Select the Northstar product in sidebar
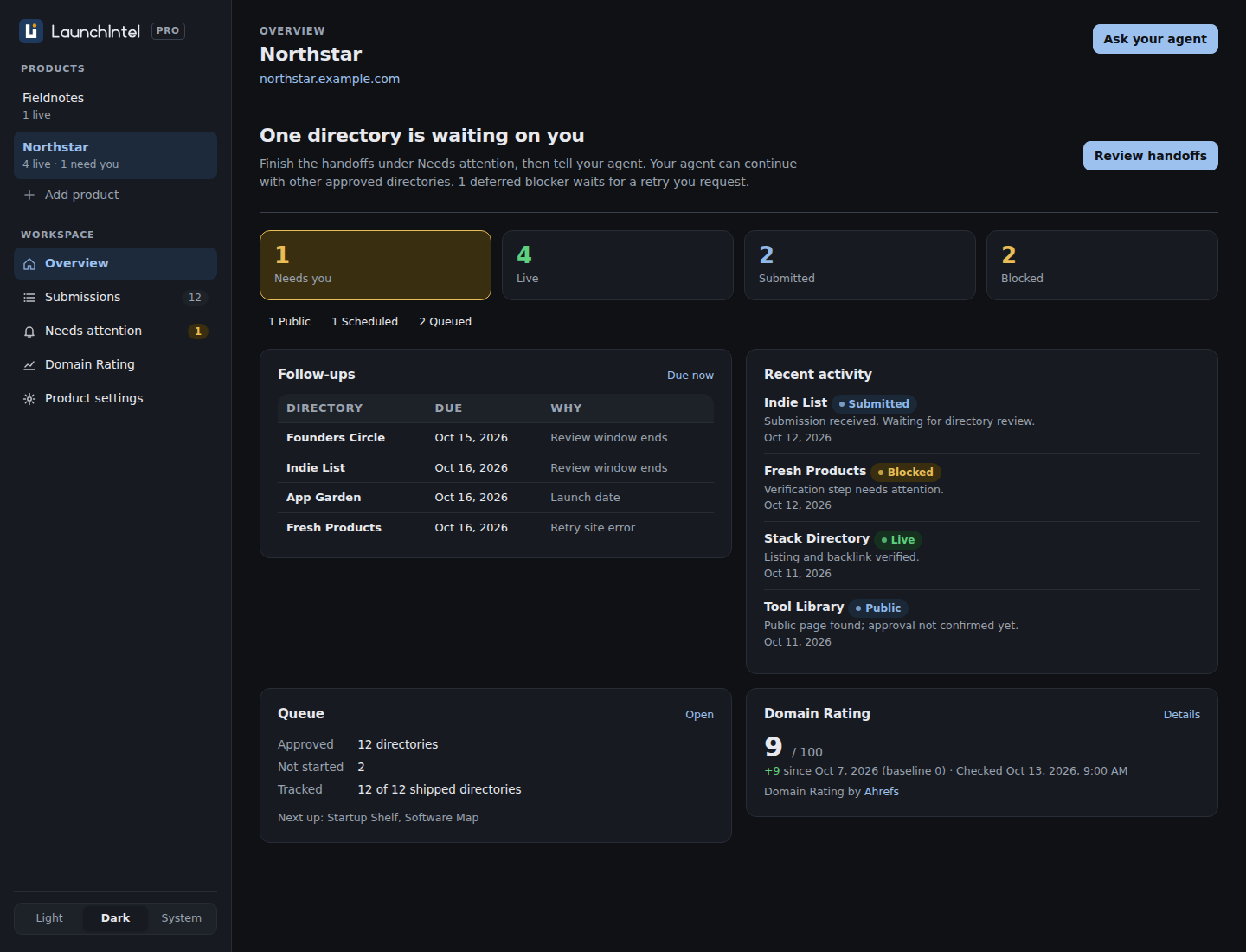Image resolution: width=1246 pixels, height=952 pixels. coord(115,155)
